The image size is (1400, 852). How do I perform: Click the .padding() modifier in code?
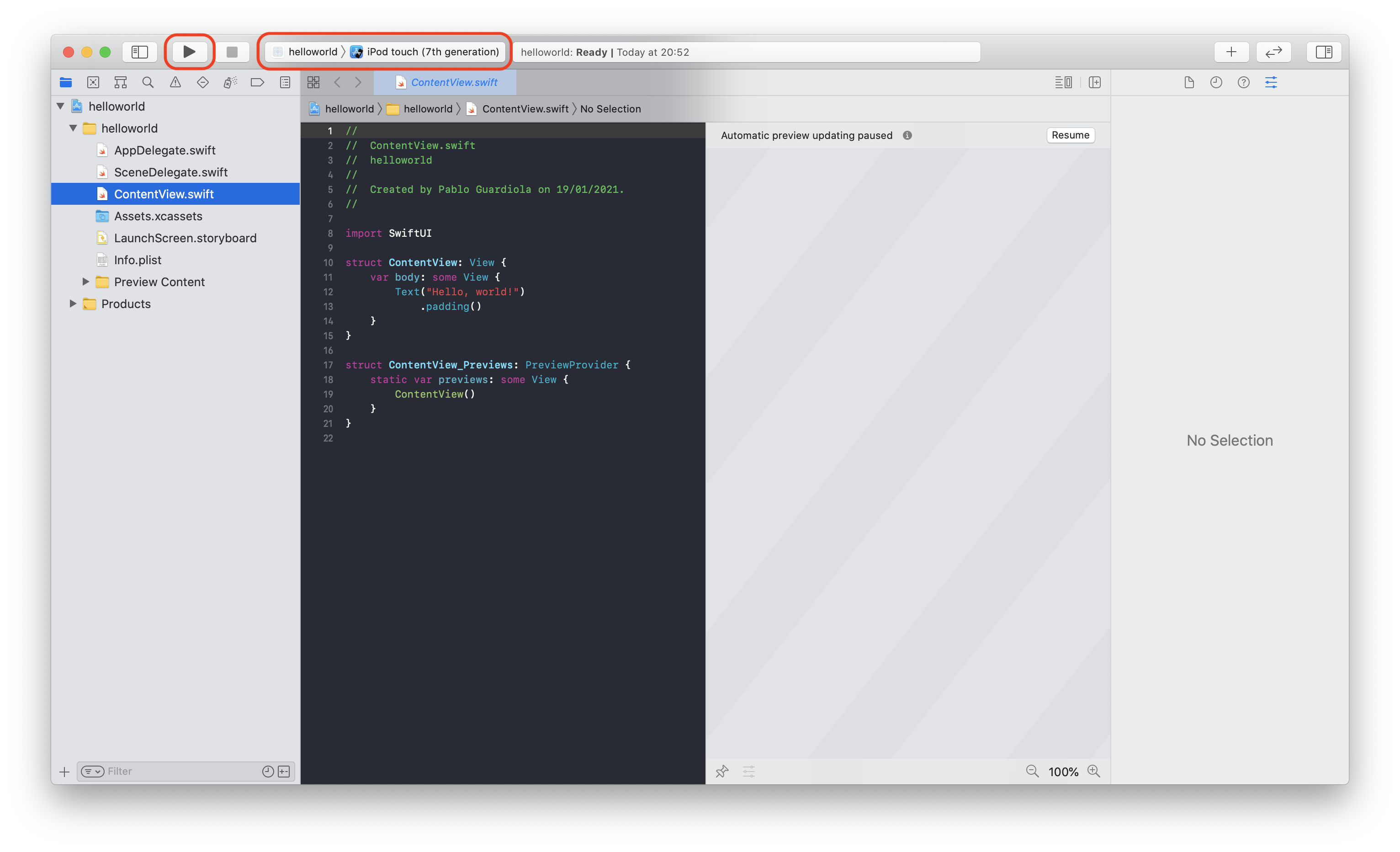[451, 306]
